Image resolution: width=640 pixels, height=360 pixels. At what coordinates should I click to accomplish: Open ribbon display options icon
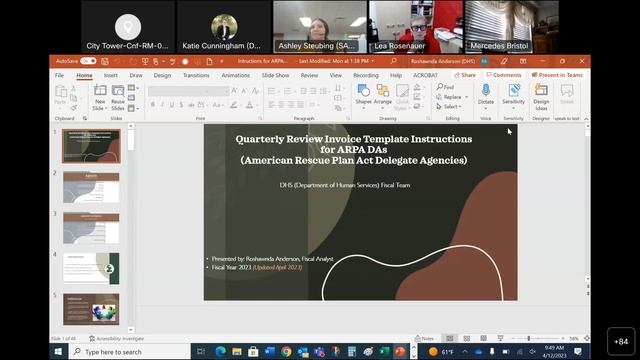click(x=523, y=61)
